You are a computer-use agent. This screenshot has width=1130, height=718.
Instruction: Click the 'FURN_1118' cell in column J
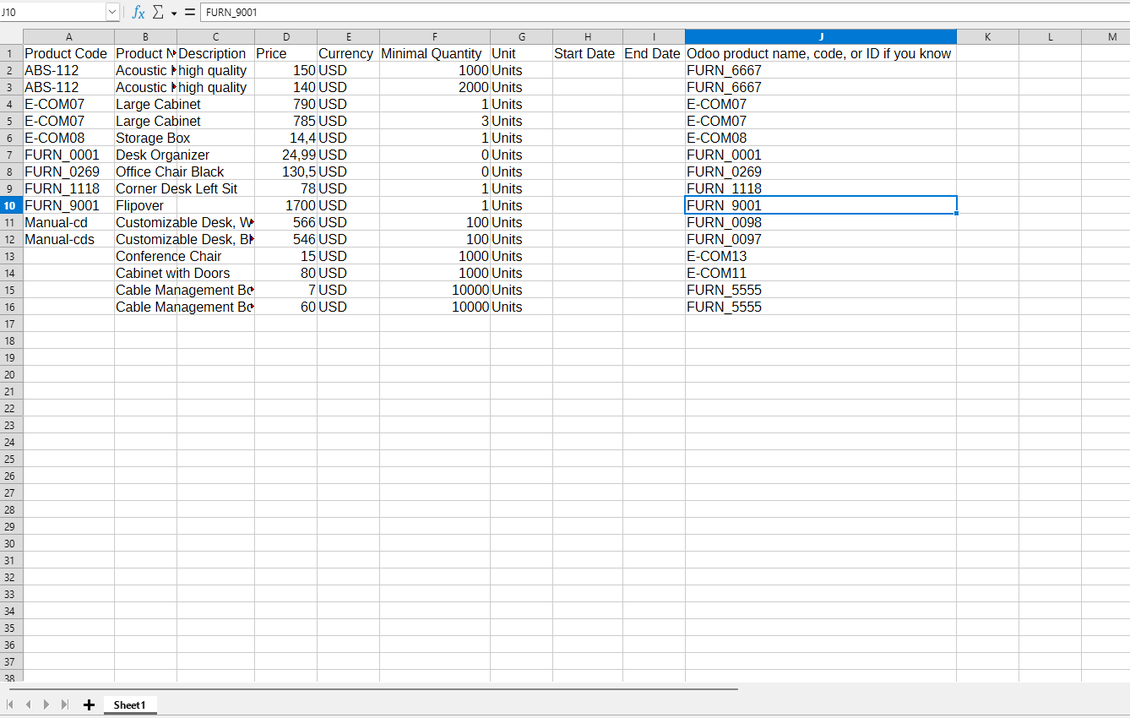coord(821,189)
